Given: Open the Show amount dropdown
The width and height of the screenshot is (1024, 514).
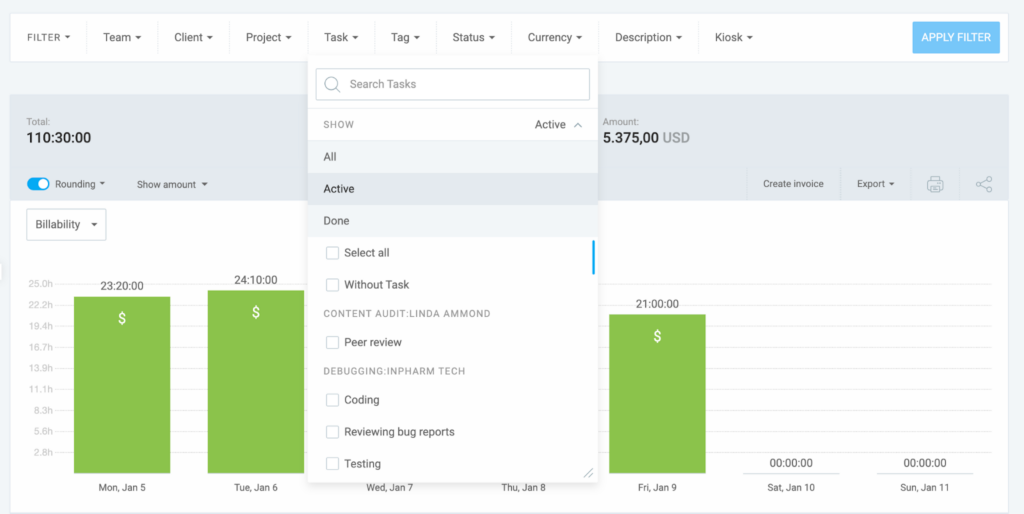Looking at the screenshot, I should pos(172,184).
